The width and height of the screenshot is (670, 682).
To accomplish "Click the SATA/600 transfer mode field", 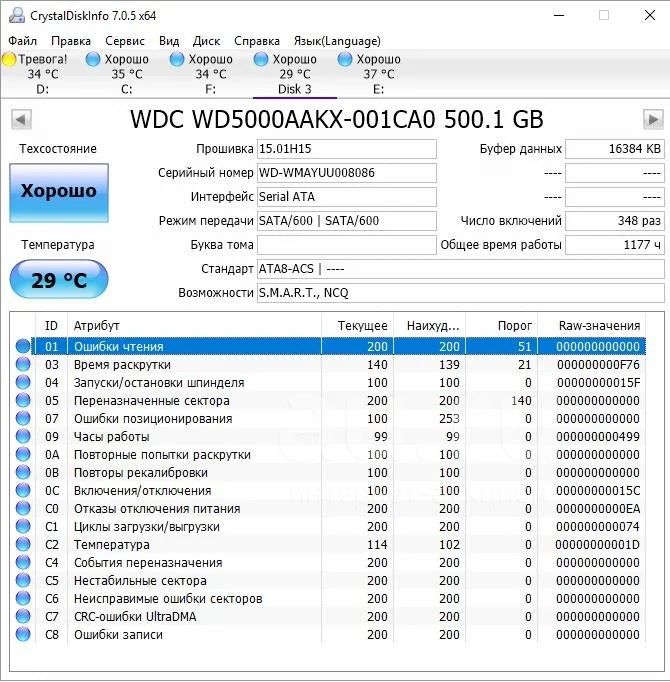I will tap(347, 221).
